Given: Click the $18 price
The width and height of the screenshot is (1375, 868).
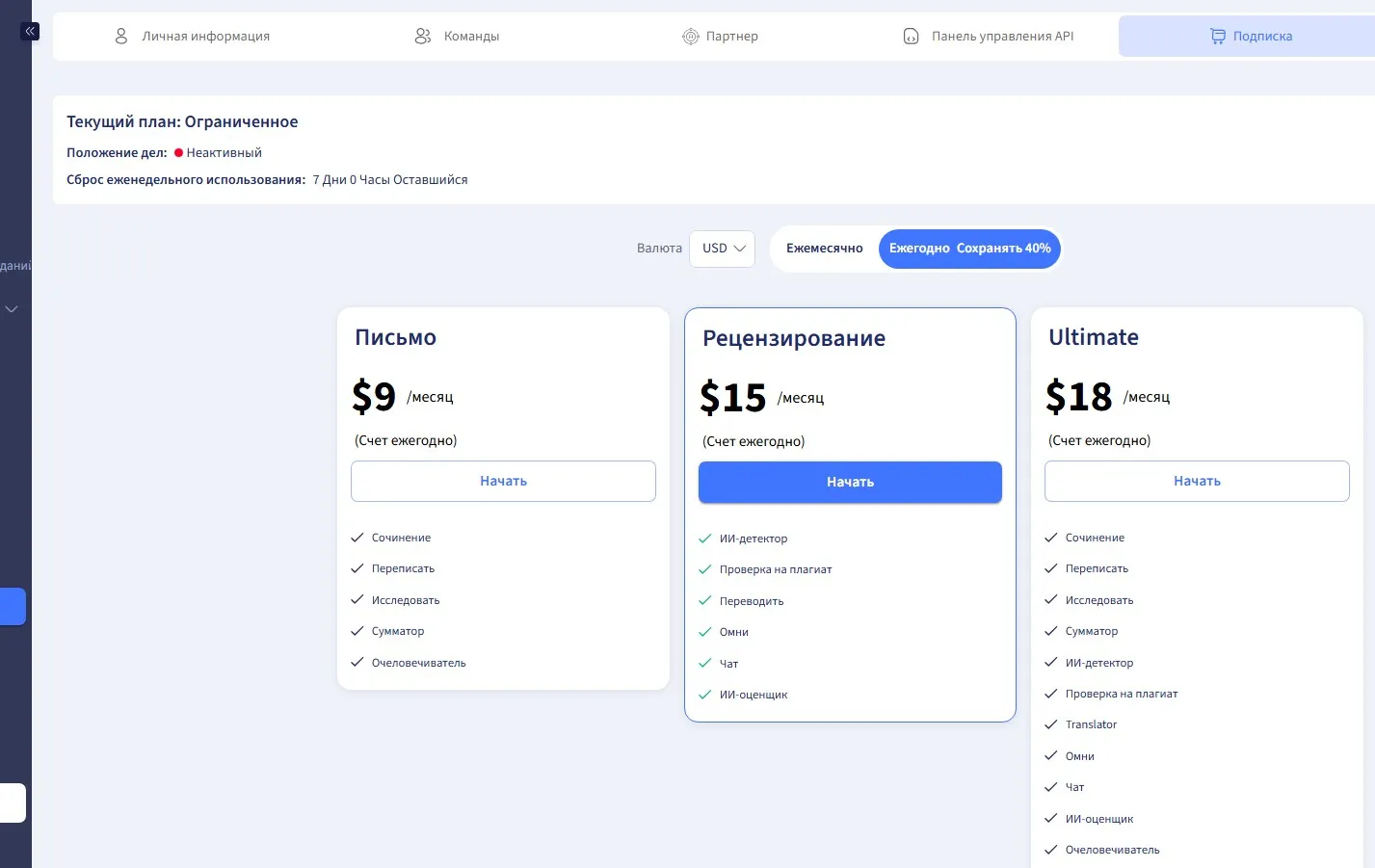Looking at the screenshot, I should point(1078,396).
